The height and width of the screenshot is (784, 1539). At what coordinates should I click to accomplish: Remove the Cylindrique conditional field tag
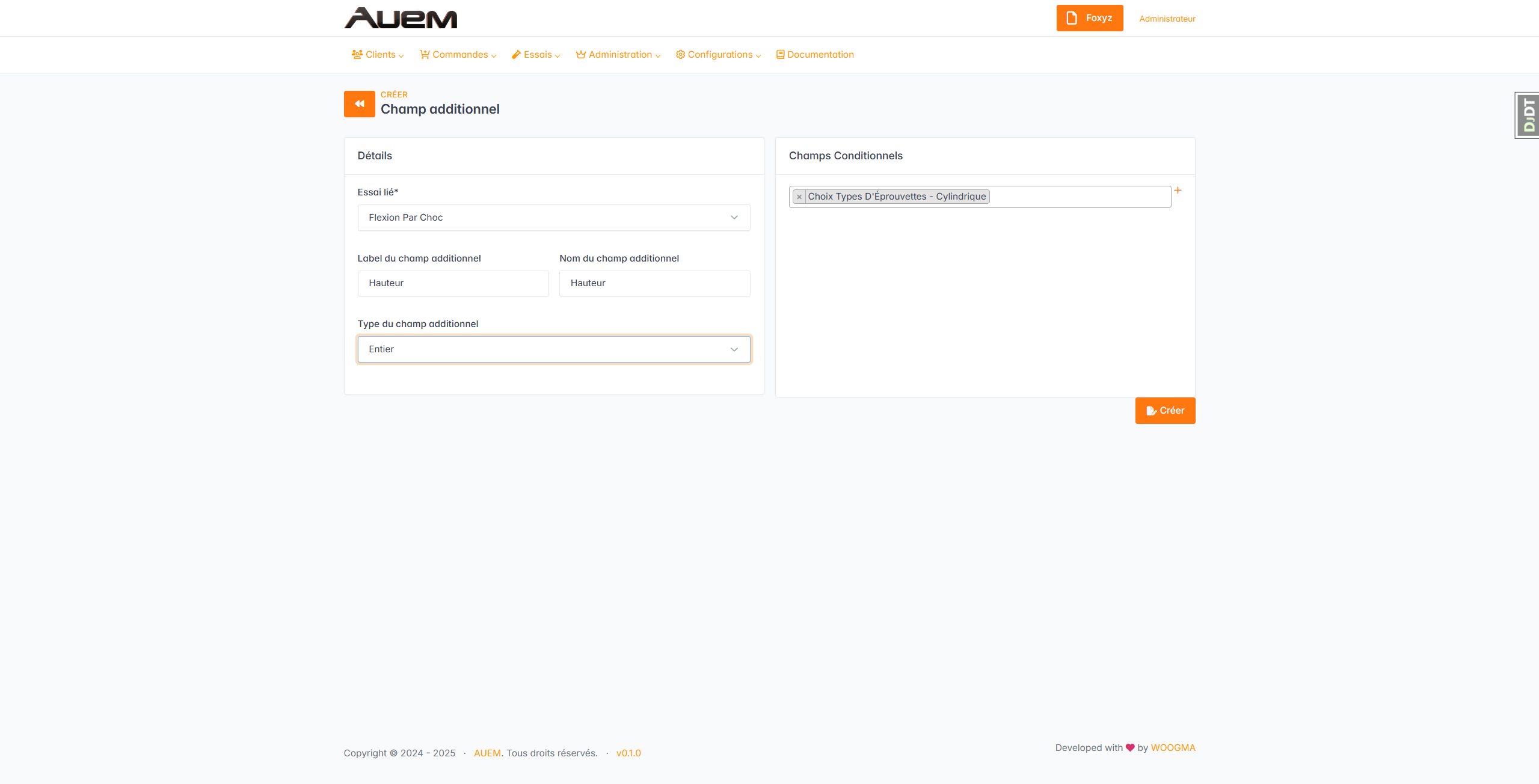click(799, 197)
